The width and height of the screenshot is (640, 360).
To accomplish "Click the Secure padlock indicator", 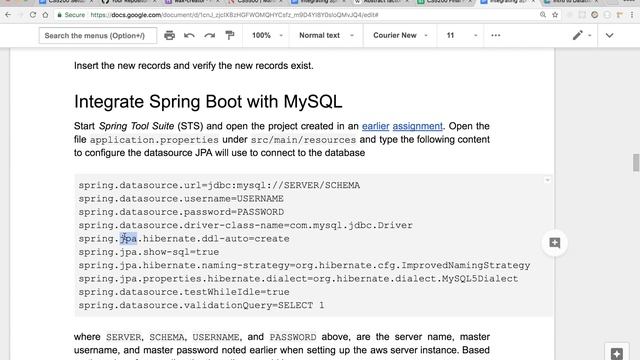I will (71, 15).
